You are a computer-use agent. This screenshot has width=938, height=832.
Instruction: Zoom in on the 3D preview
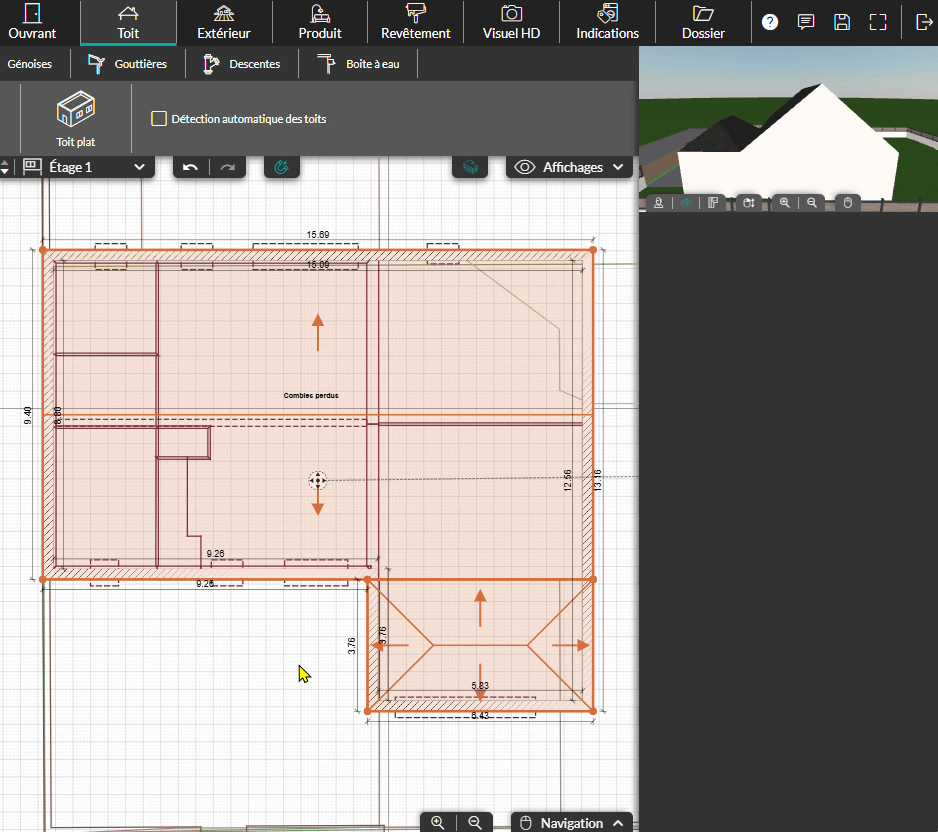coord(785,203)
